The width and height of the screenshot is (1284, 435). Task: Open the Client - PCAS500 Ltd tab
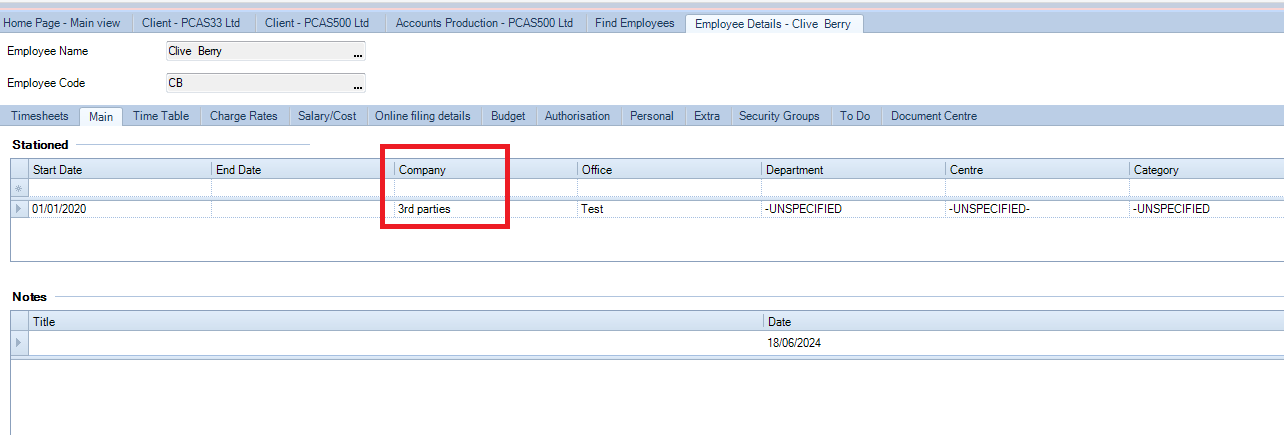click(319, 23)
